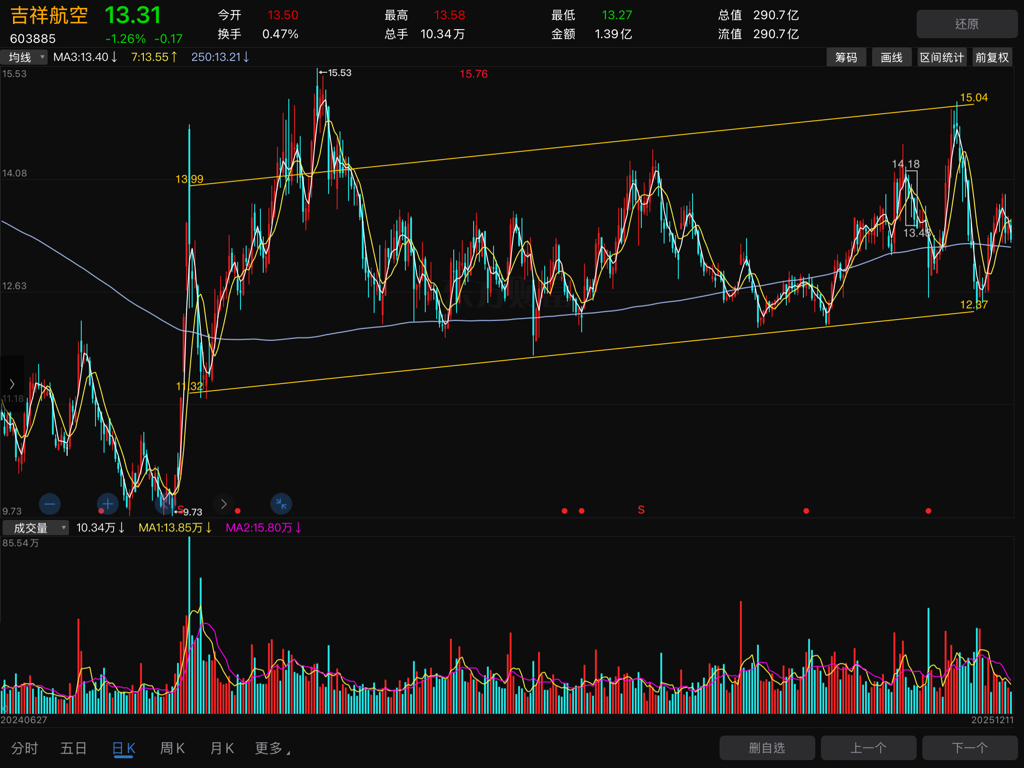Image resolution: width=1024 pixels, height=768 pixels.
Task: Click 删自选 to remove from watchlist
Action: tap(767, 748)
